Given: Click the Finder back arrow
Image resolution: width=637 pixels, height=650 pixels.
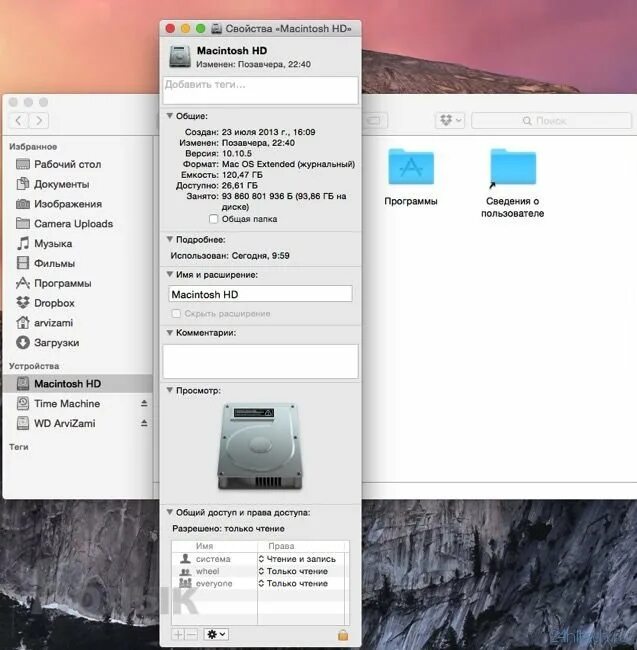Looking at the screenshot, I should pyautogui.click(x=18, y=121).
